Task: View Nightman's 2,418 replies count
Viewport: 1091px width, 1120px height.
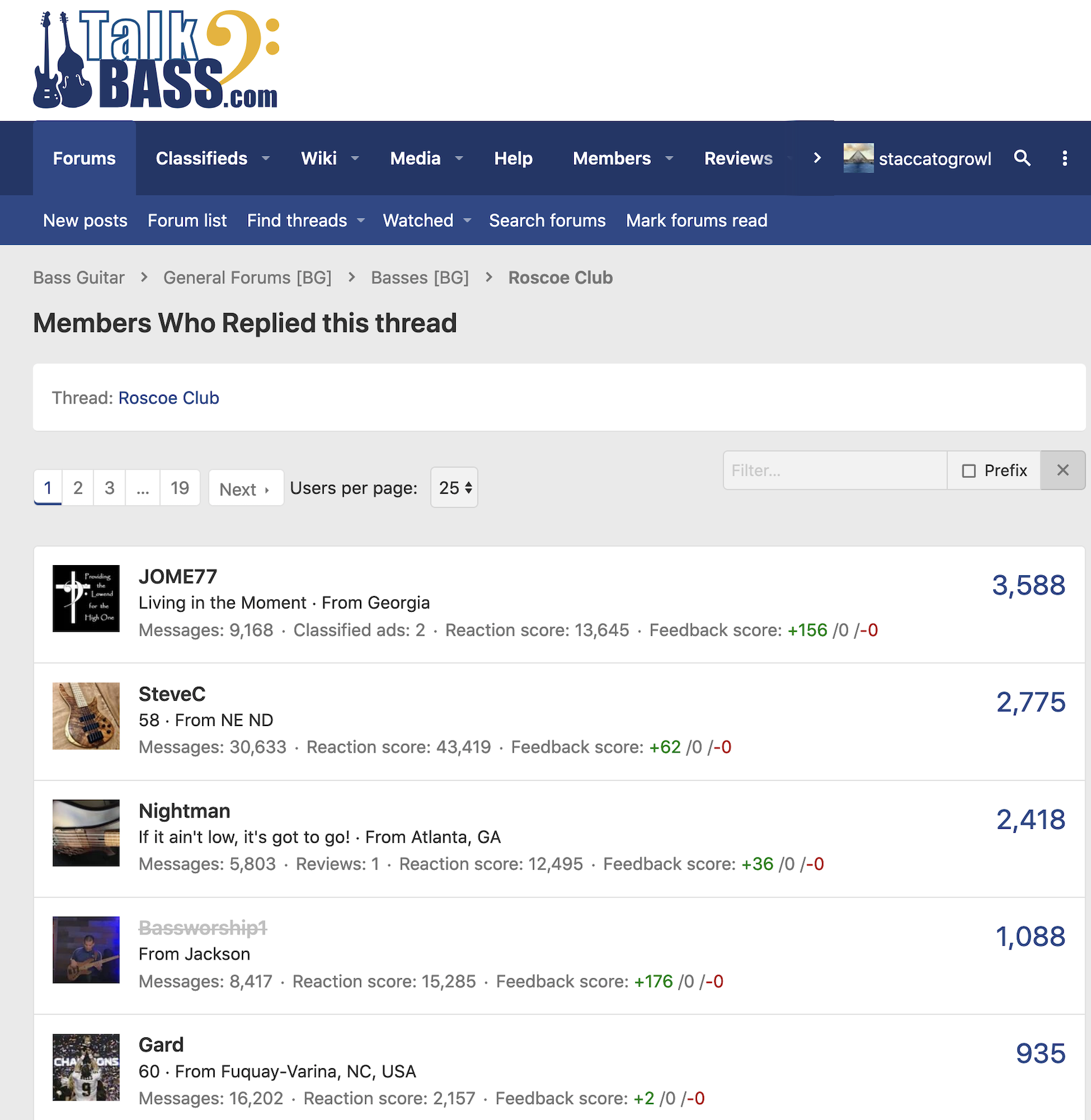Action: [1031, 819]
